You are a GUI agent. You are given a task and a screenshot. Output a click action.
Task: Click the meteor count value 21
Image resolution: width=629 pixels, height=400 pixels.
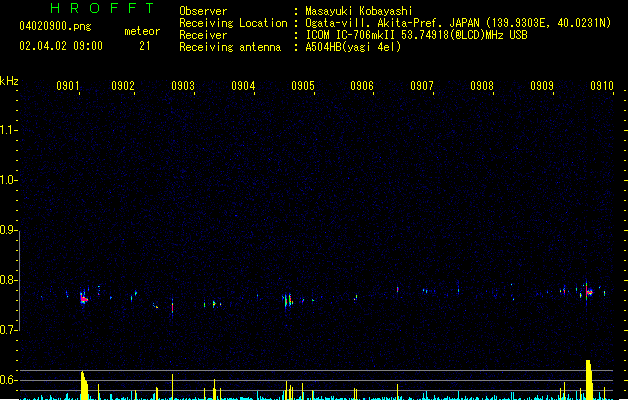pos(145,46)
